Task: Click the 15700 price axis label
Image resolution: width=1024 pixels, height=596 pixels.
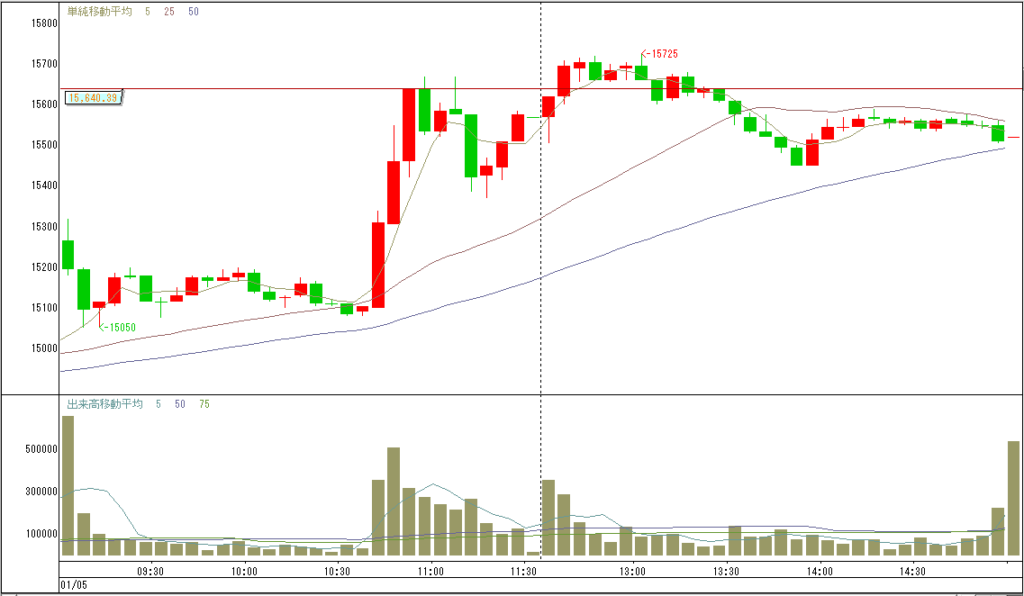Action: pos(44,64)
